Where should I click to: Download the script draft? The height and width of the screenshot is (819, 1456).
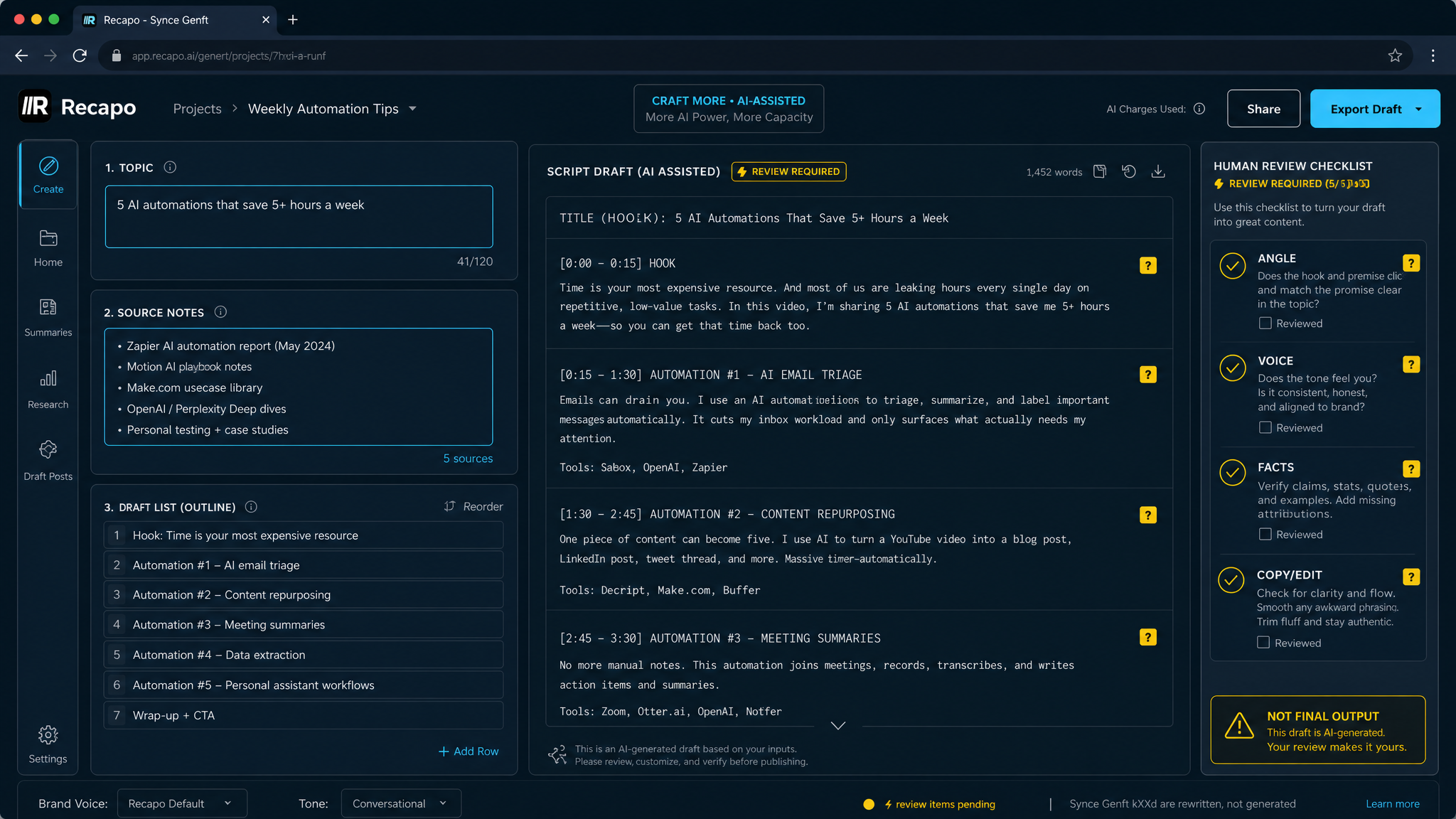[x=1158, y=171]
